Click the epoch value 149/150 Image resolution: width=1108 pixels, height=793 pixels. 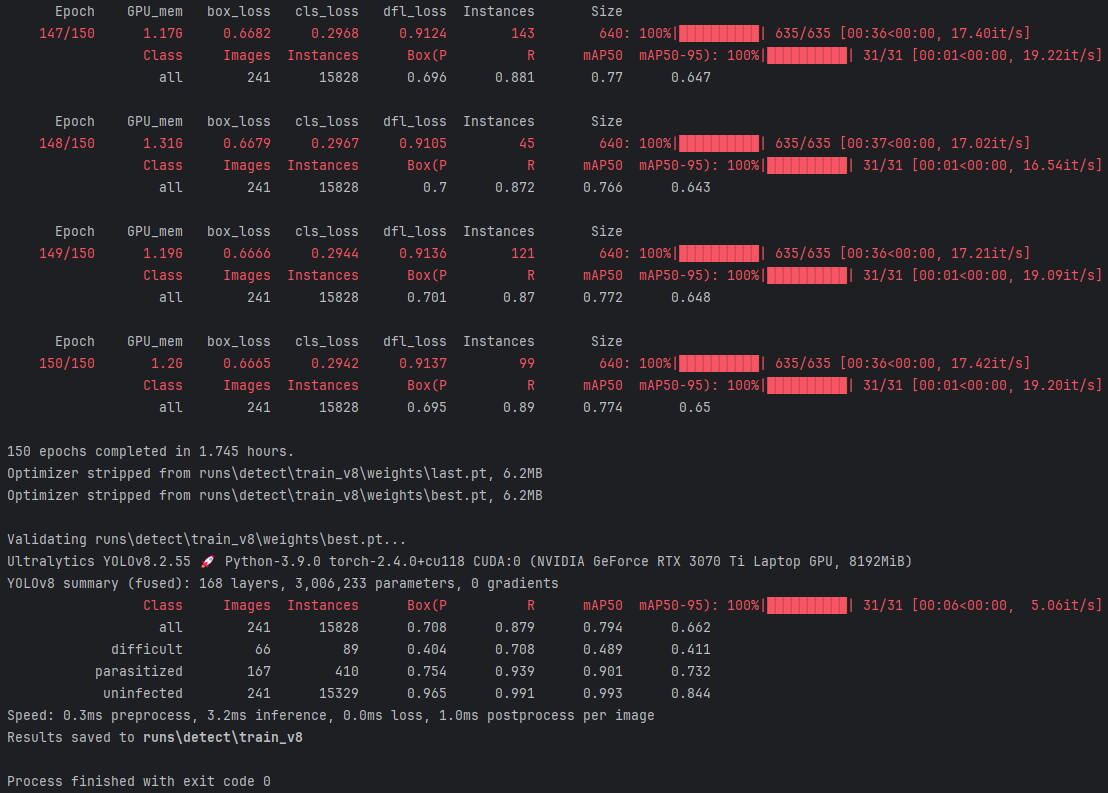point(66,254)
